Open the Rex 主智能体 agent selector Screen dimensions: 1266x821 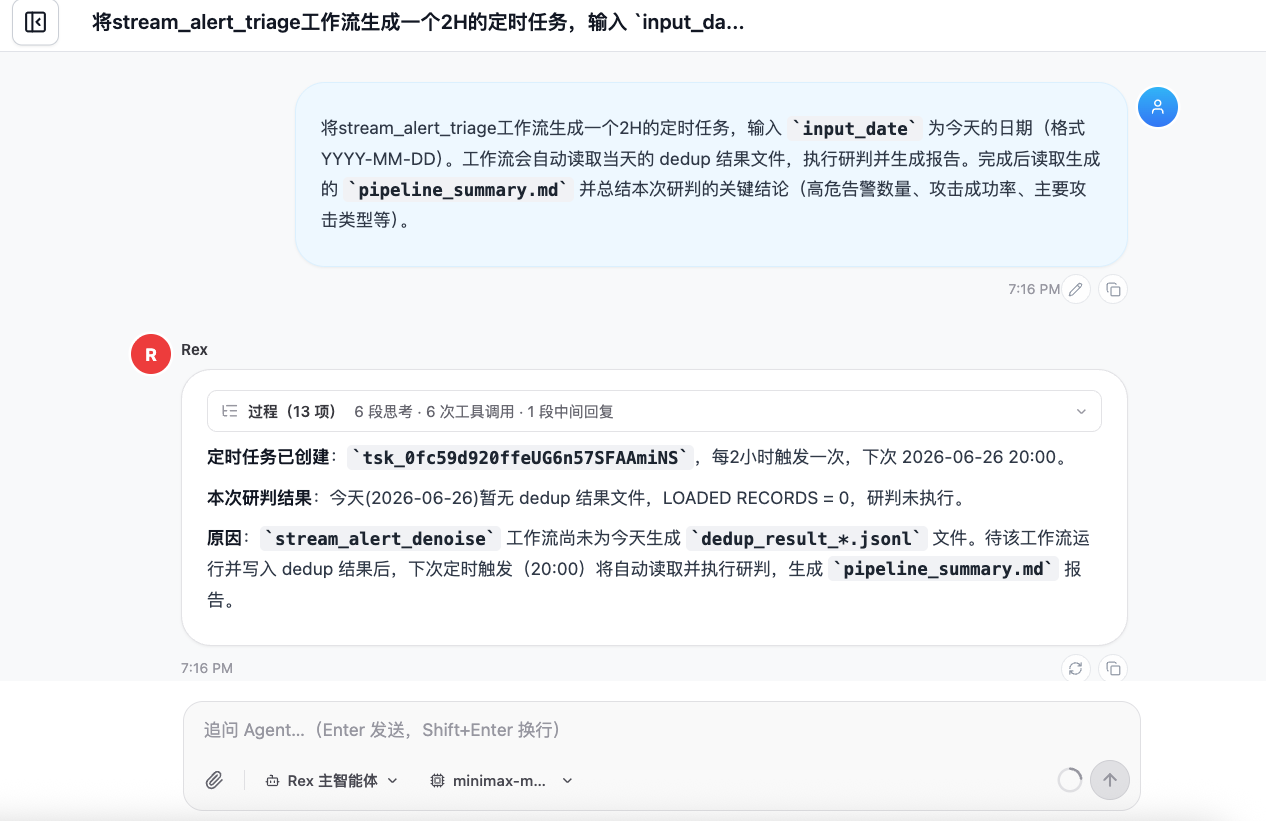(331, 781)
